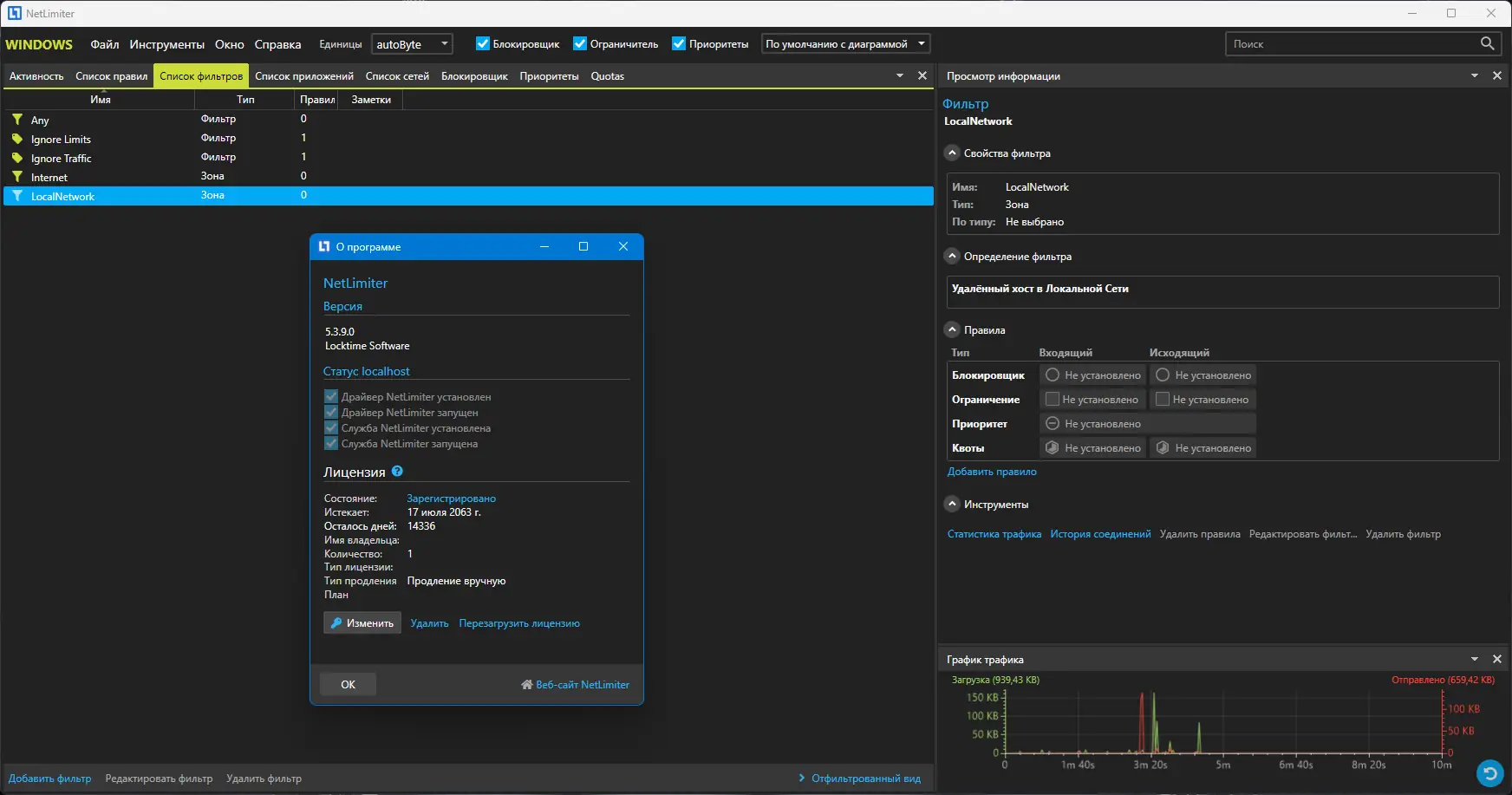
Task: Click into the search field
Action: tap(1352, 43)
